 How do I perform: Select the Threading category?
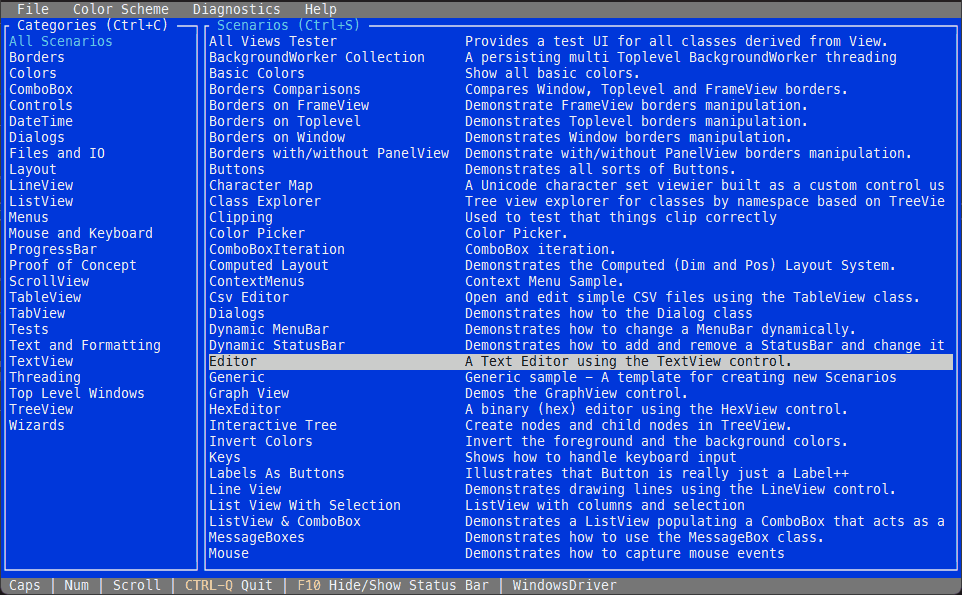pos(45,376)
